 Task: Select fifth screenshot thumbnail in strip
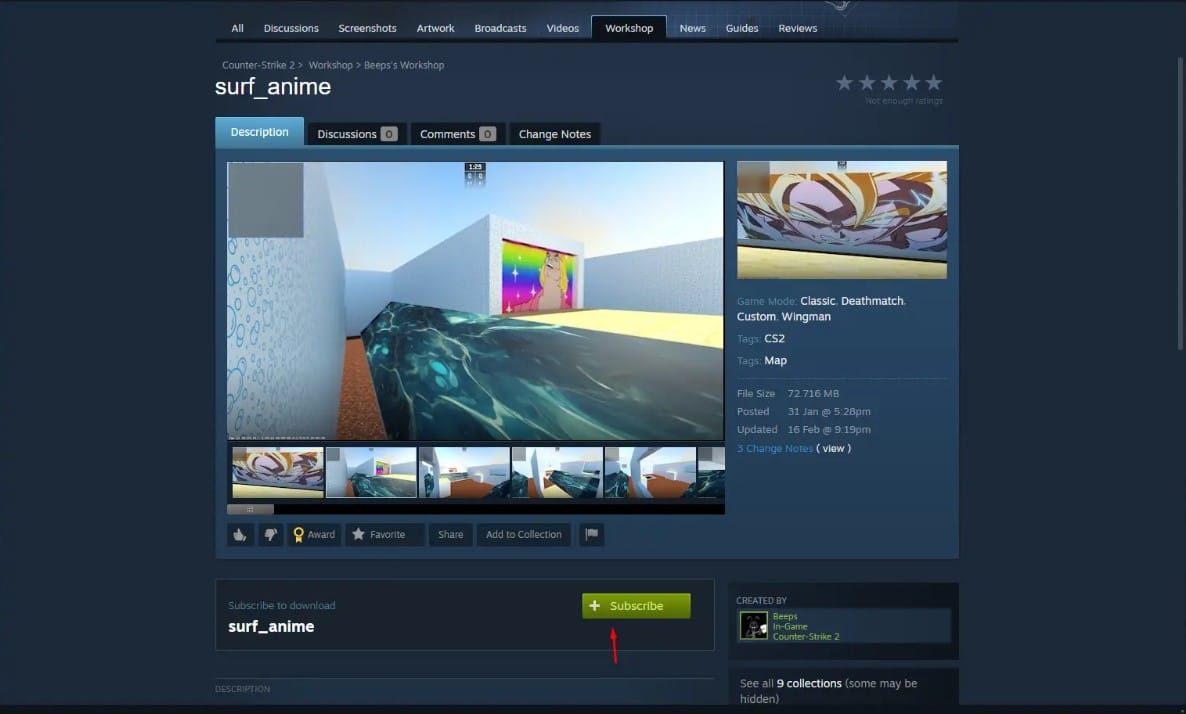point(650,472)
